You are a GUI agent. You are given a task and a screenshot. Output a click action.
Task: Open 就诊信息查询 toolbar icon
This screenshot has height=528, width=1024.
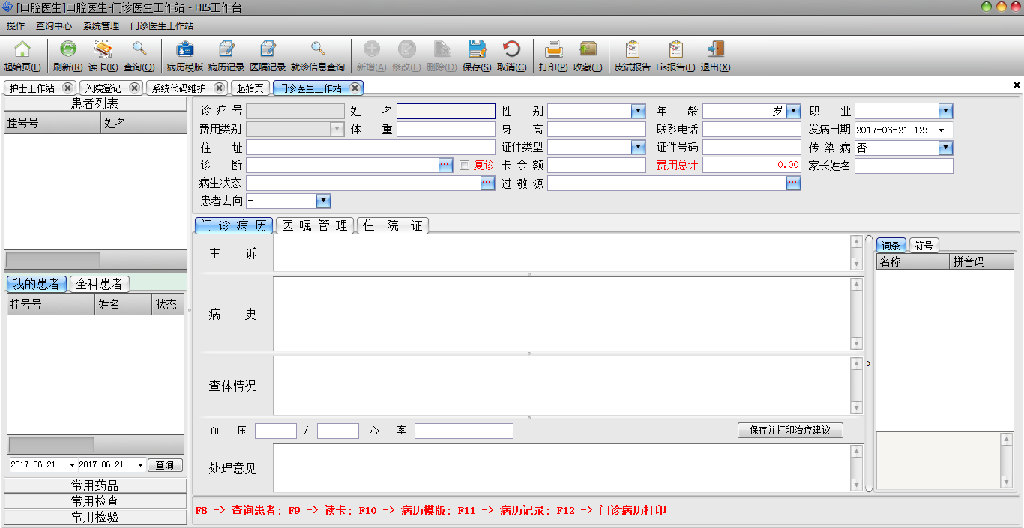pyautogui.click(x=317, y=50)
